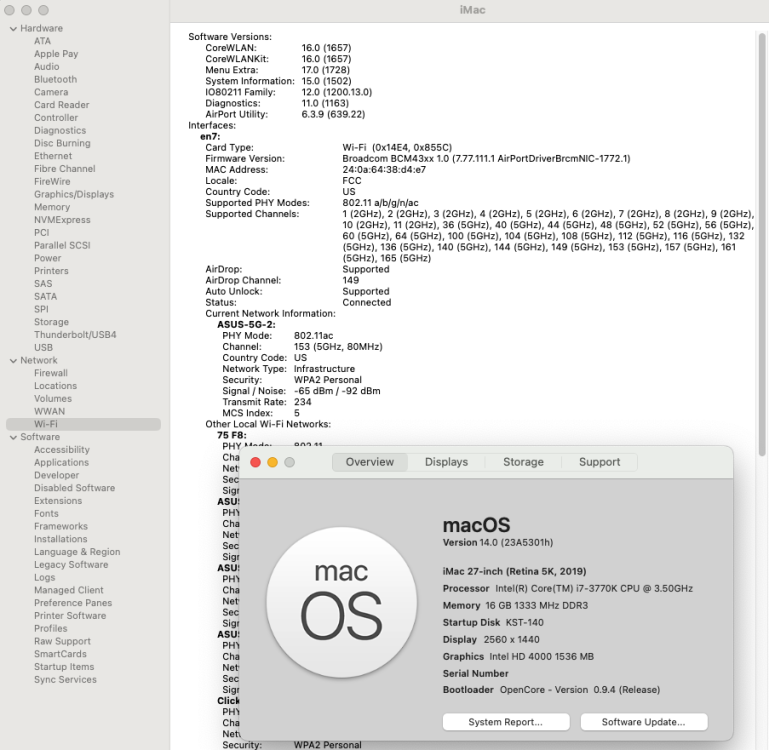Viewport: 769px width, 750px height.
Task: Select Logs under Software
Action: pos(45,577)
